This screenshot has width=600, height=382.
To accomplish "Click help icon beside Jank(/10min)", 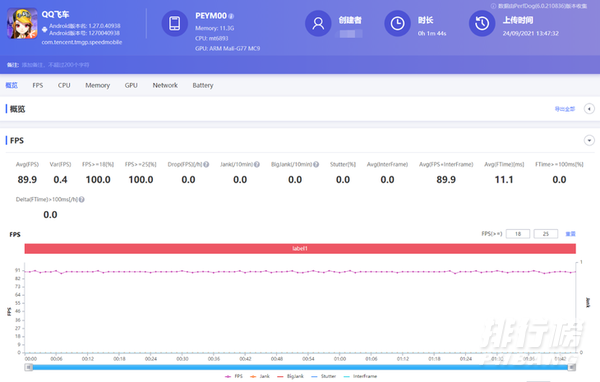I will tap(257, 165).
